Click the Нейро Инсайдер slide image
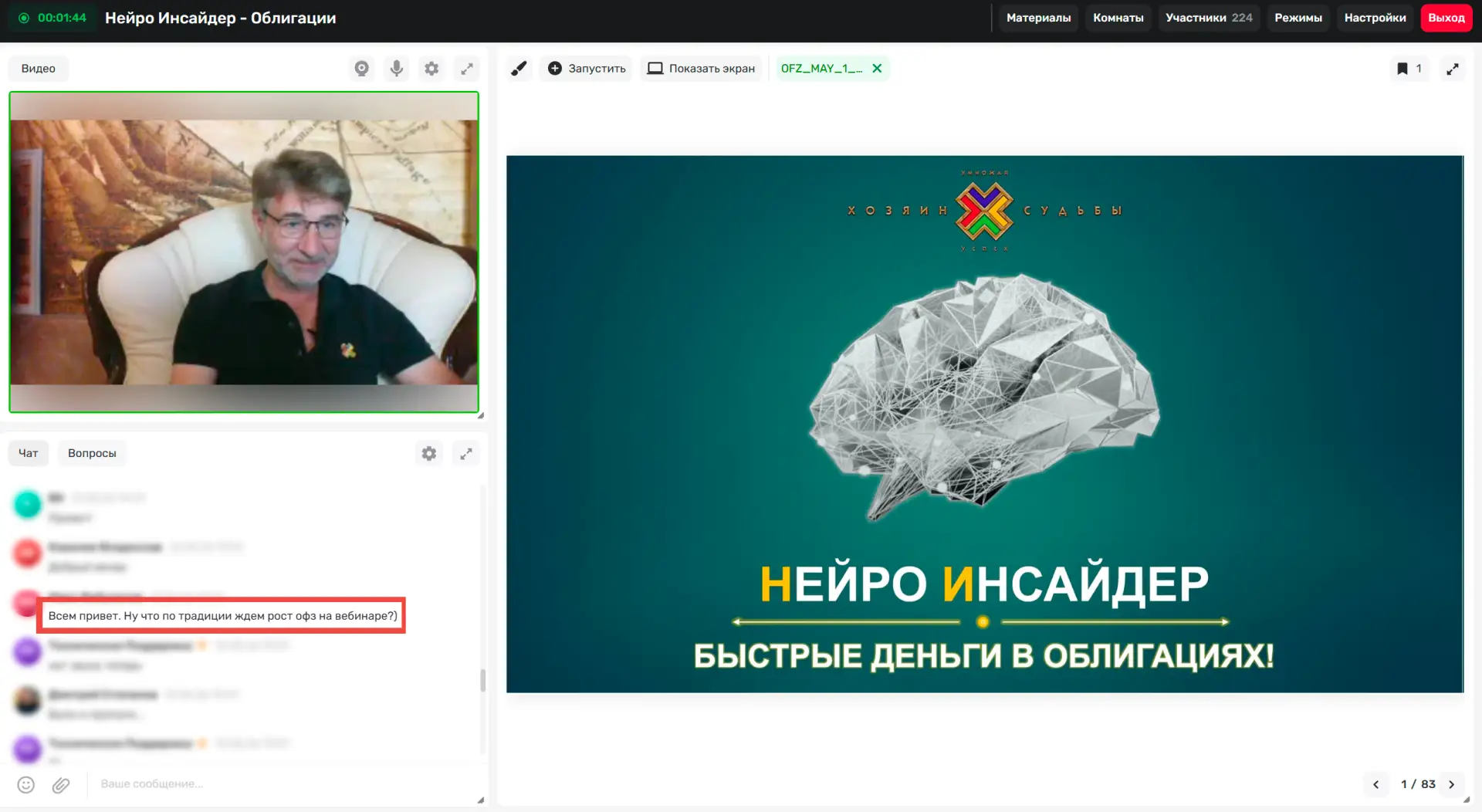1482x812 pixels. pyautogui.click(x=984, y=424)
